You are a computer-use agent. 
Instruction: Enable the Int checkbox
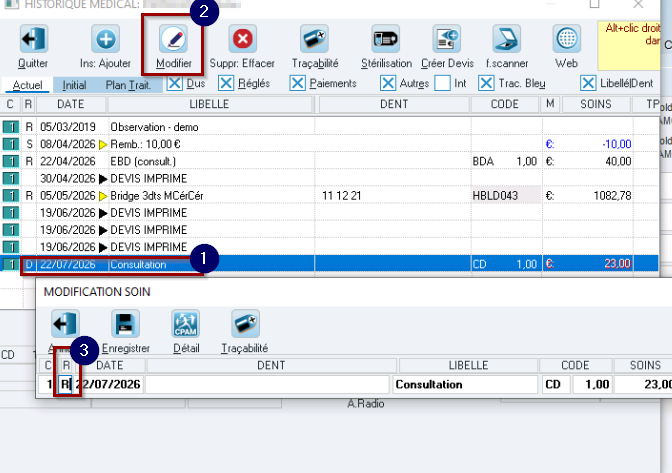click(442, 83)
